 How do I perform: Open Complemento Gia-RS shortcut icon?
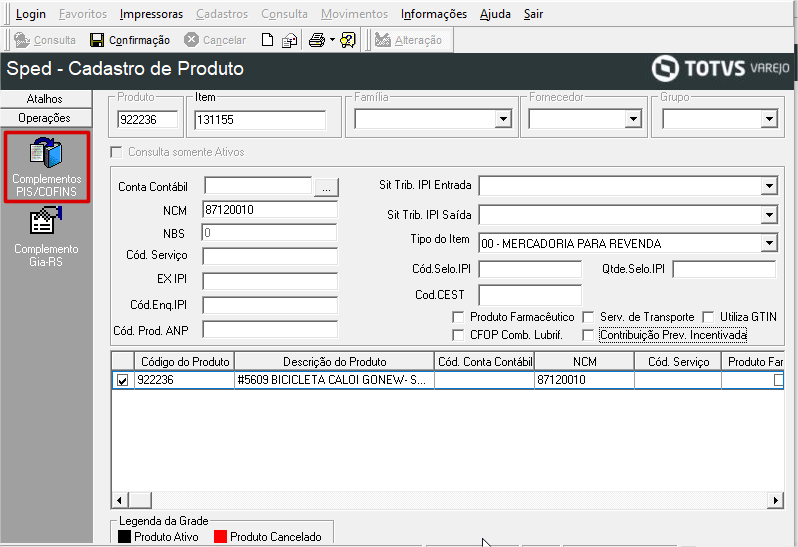46,220
